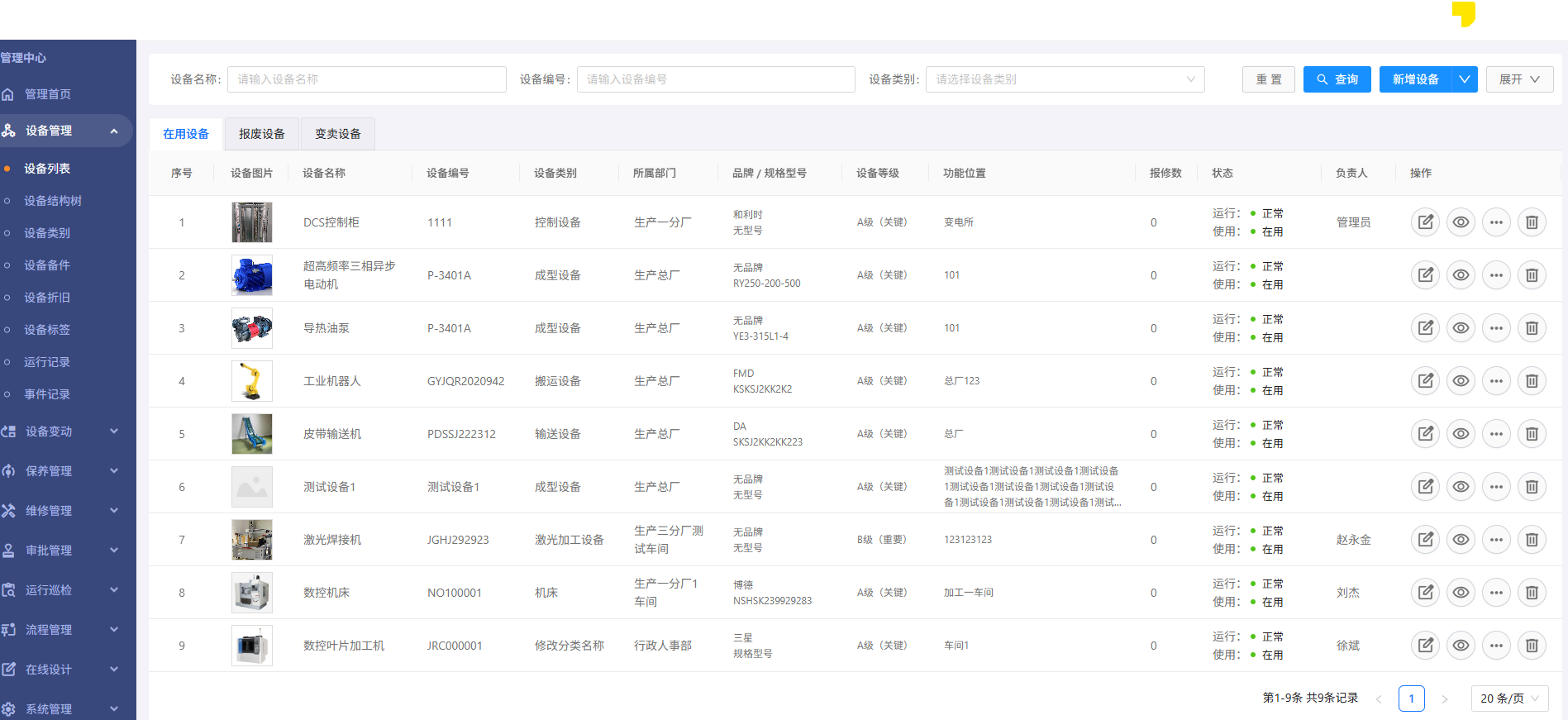Viewport: 1568px width, 720px height.
Task: View the 激光焊接机 details
Action: point(1461,540)
